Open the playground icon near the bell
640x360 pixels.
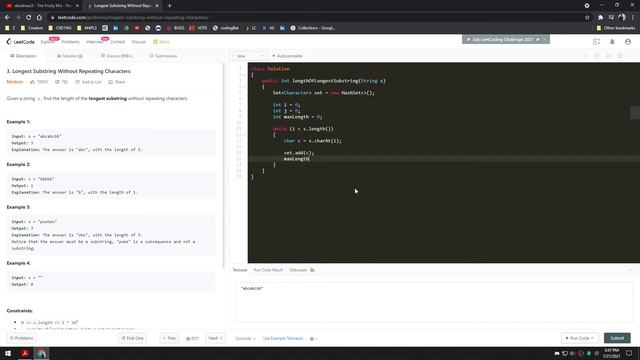tap(596, 42)
